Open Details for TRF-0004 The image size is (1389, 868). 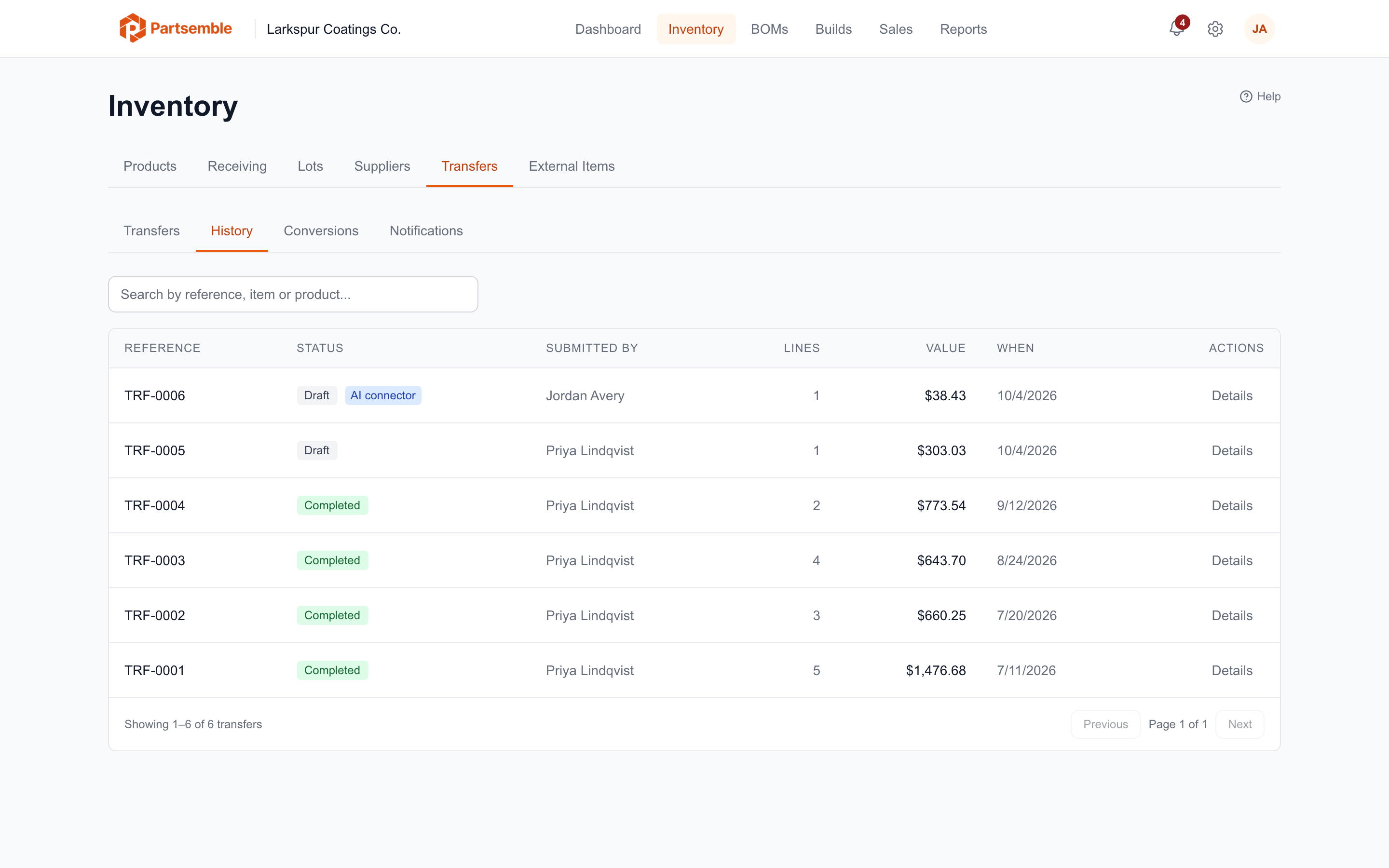1232,505
